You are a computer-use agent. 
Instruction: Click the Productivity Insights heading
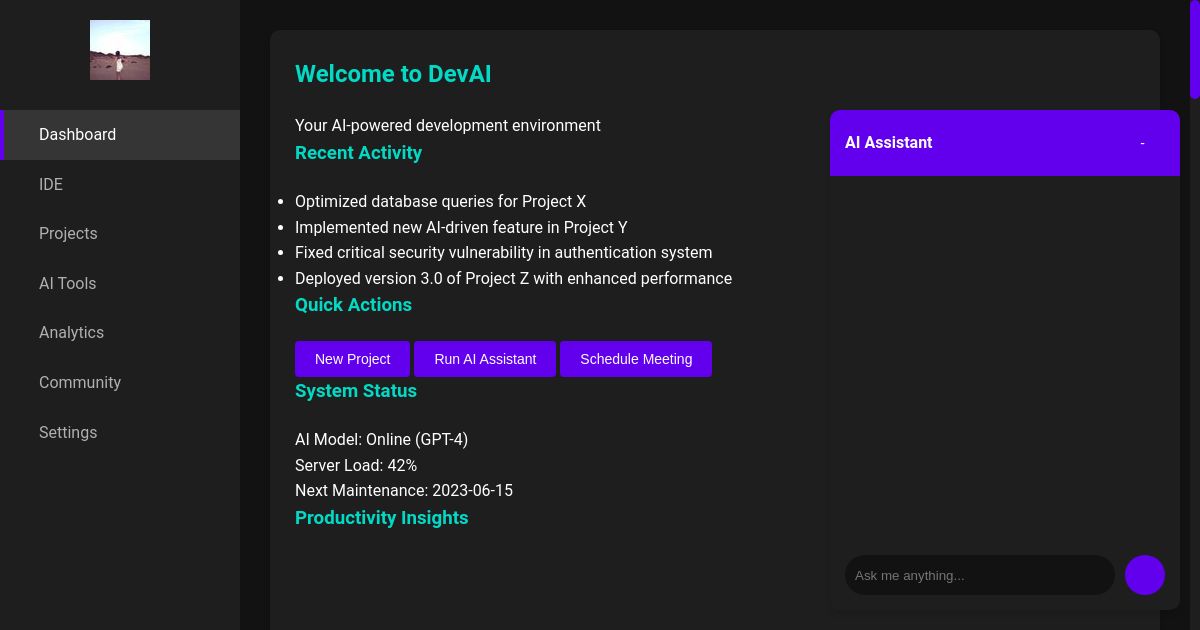(381, 518)
